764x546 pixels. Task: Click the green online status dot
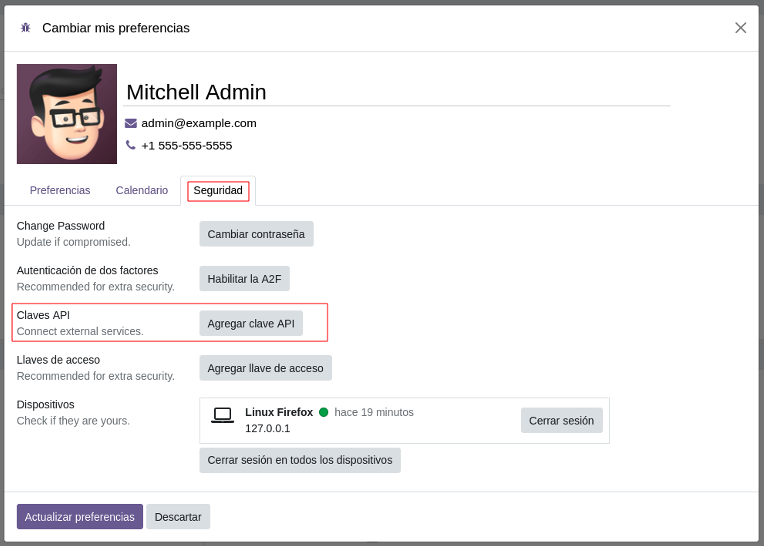point(324,412)
